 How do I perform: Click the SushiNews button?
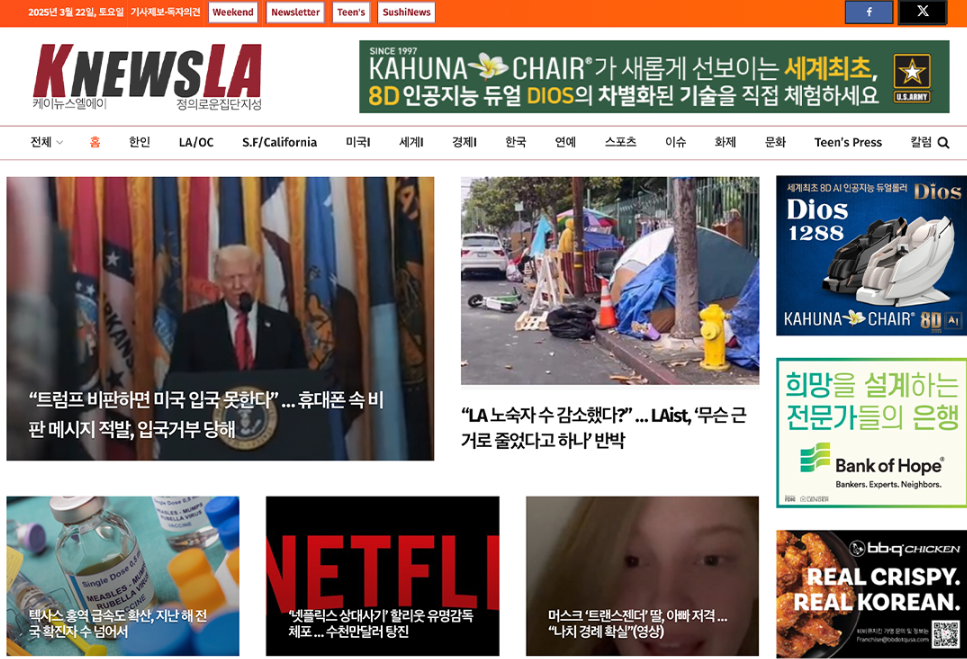(406, 12)
